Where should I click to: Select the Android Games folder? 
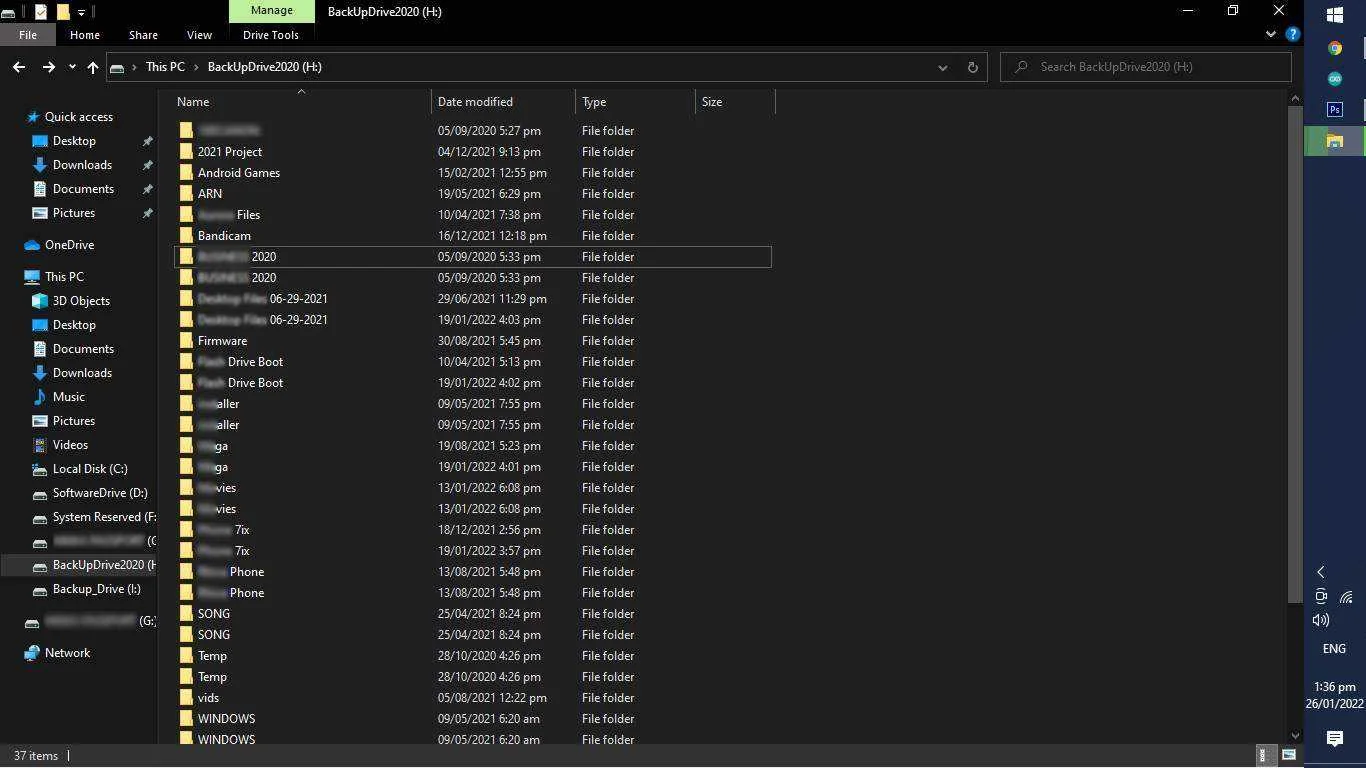point(239,173)
